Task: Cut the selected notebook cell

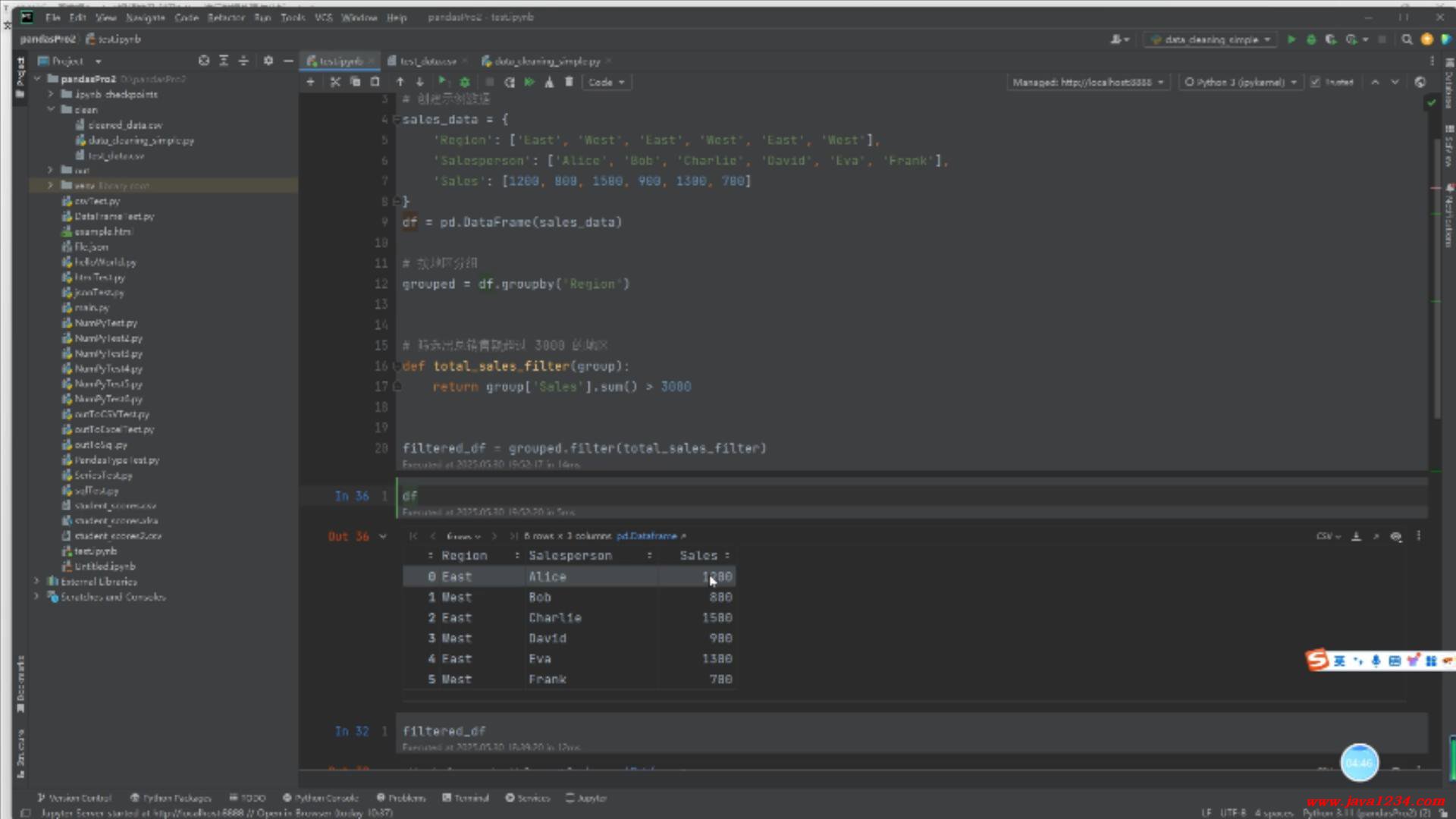Action: click(x=334, y=82)
